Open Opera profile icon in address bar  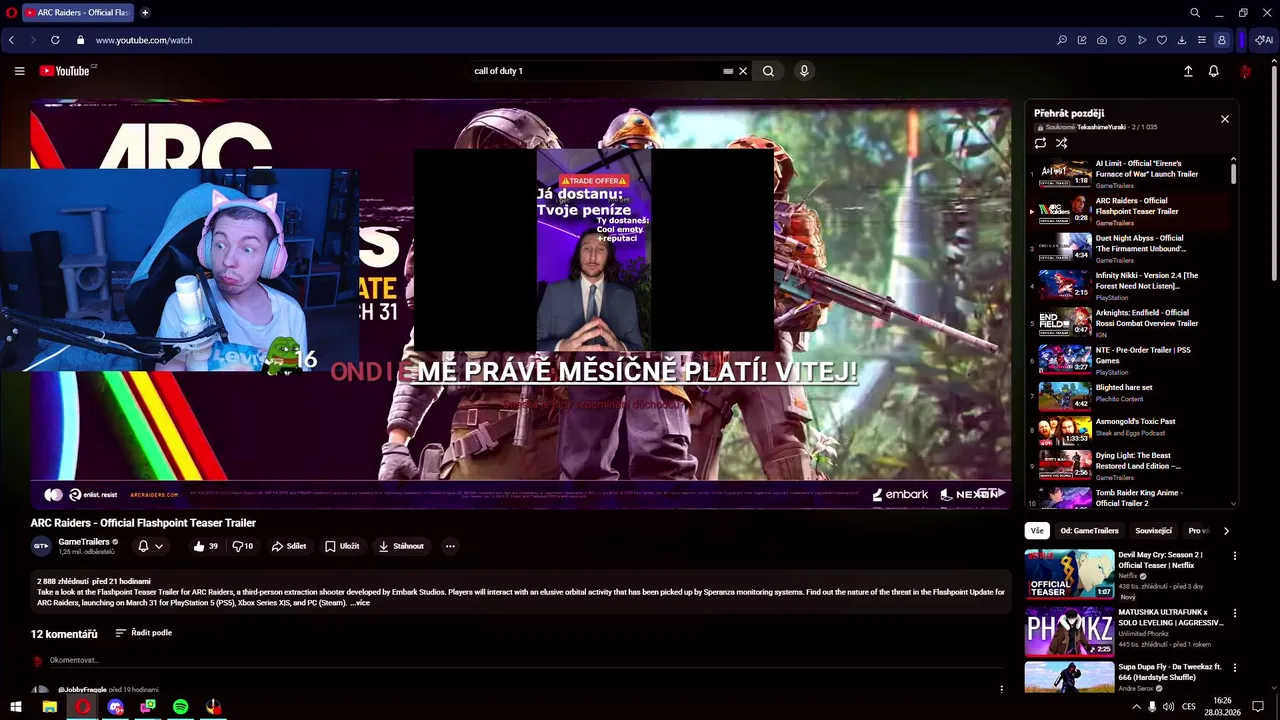[x=1221, y=40]
